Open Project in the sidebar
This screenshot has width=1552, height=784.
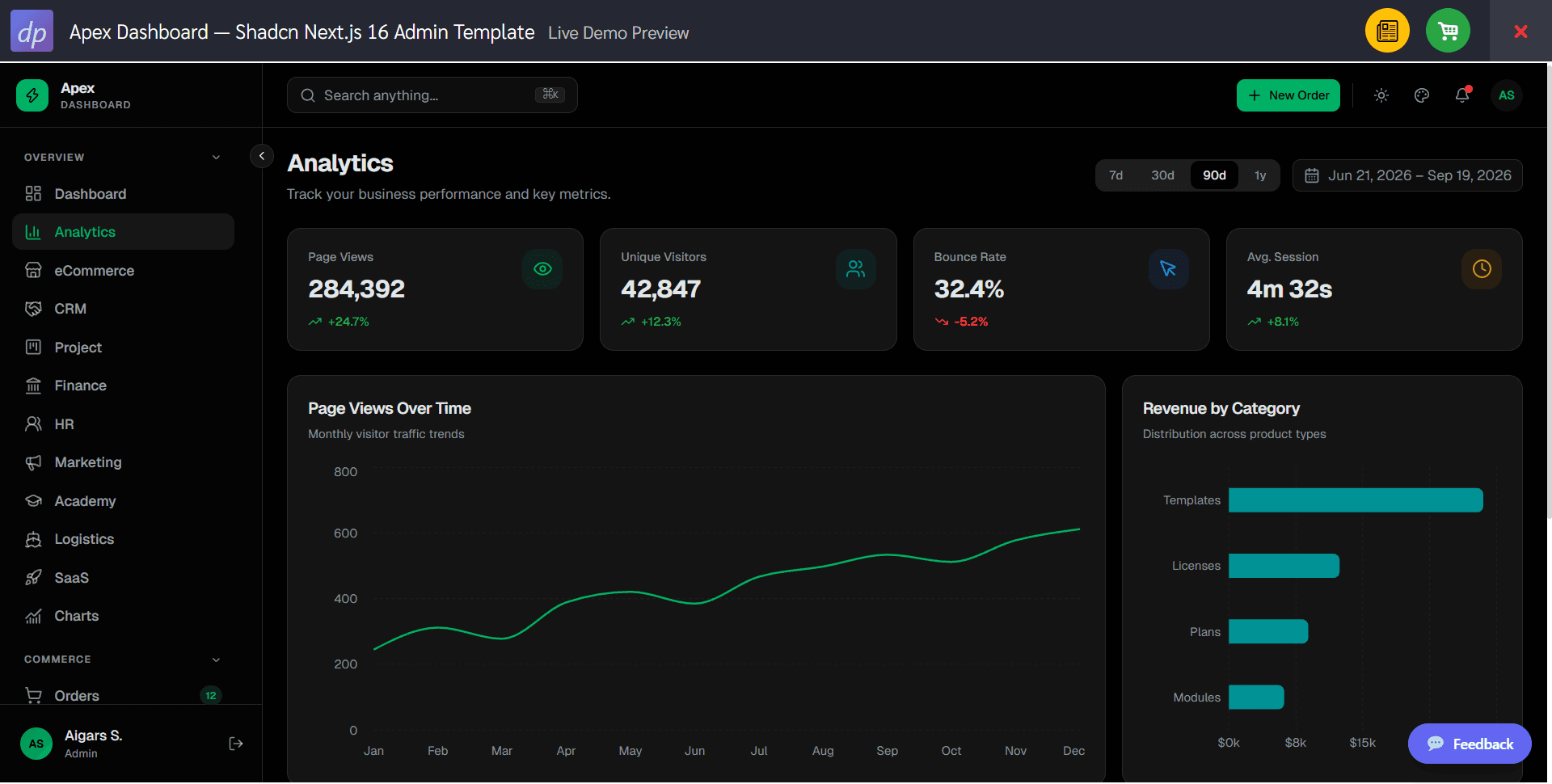pyautogui.click(x=123, y=348)
